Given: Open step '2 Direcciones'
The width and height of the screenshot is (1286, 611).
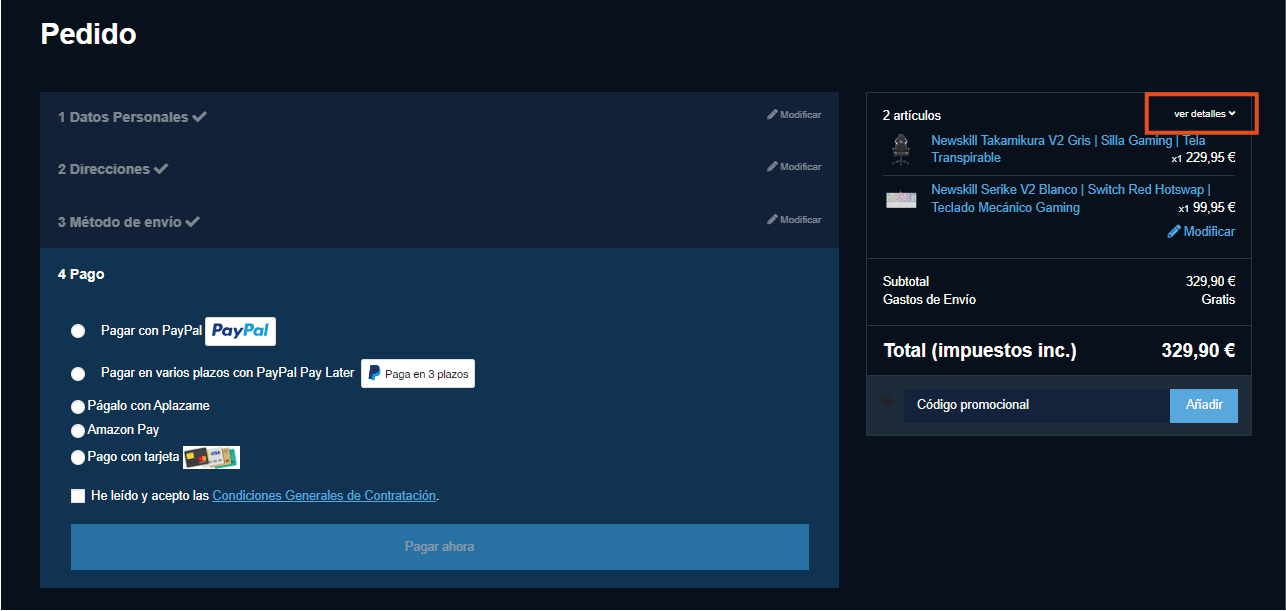Looking at the screenshot, I should pos(113,169).
